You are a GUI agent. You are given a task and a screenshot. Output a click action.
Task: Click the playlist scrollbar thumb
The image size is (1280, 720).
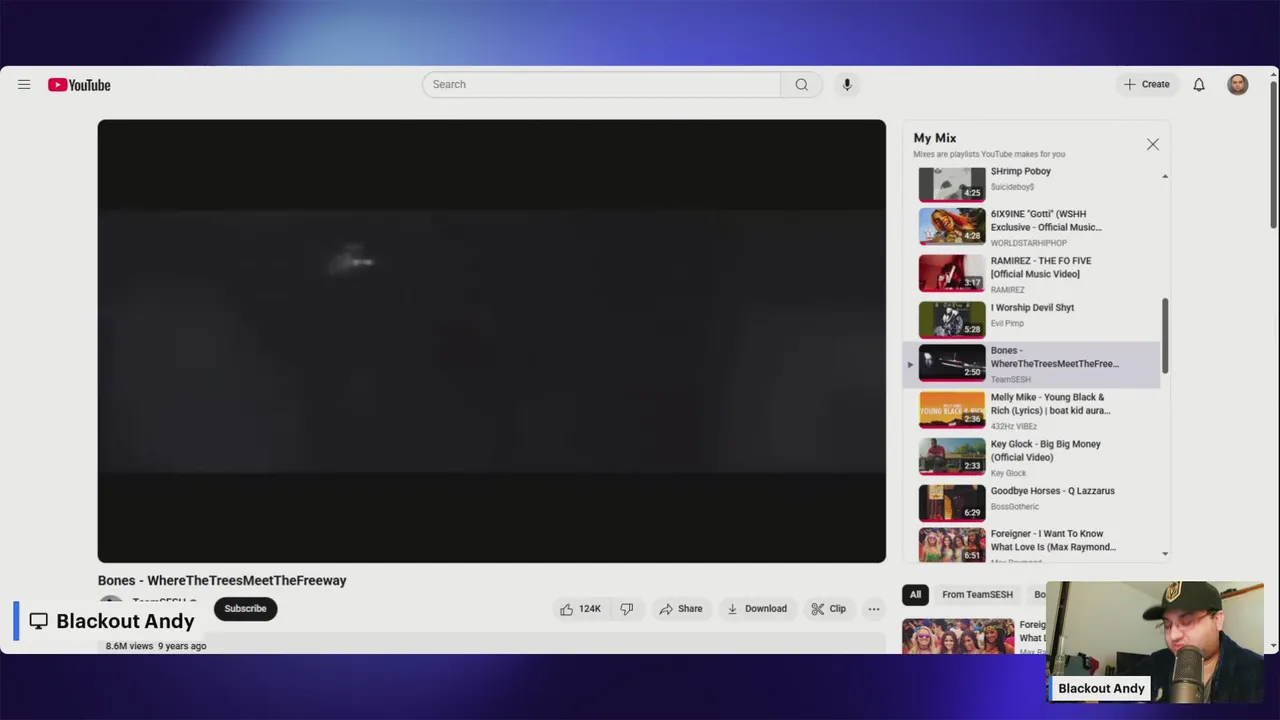(x=1165, y=336)
